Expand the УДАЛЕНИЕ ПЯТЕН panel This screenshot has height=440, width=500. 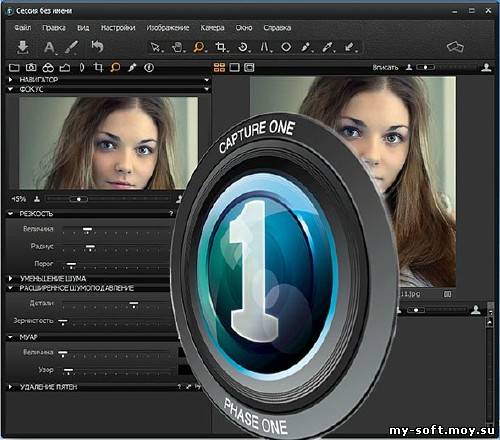(10, 387)
